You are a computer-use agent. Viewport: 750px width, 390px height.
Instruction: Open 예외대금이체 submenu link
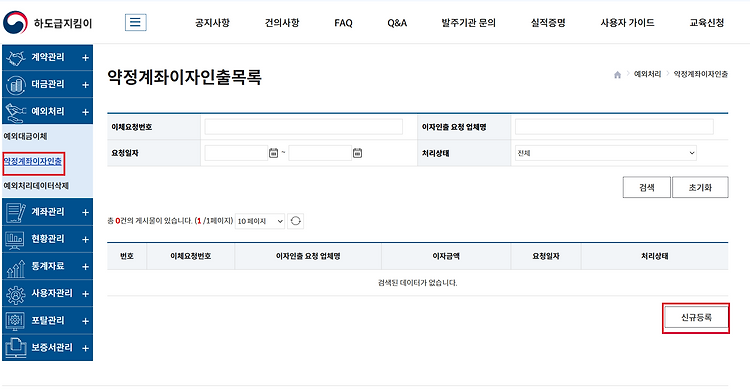click(x=25, y=136)
